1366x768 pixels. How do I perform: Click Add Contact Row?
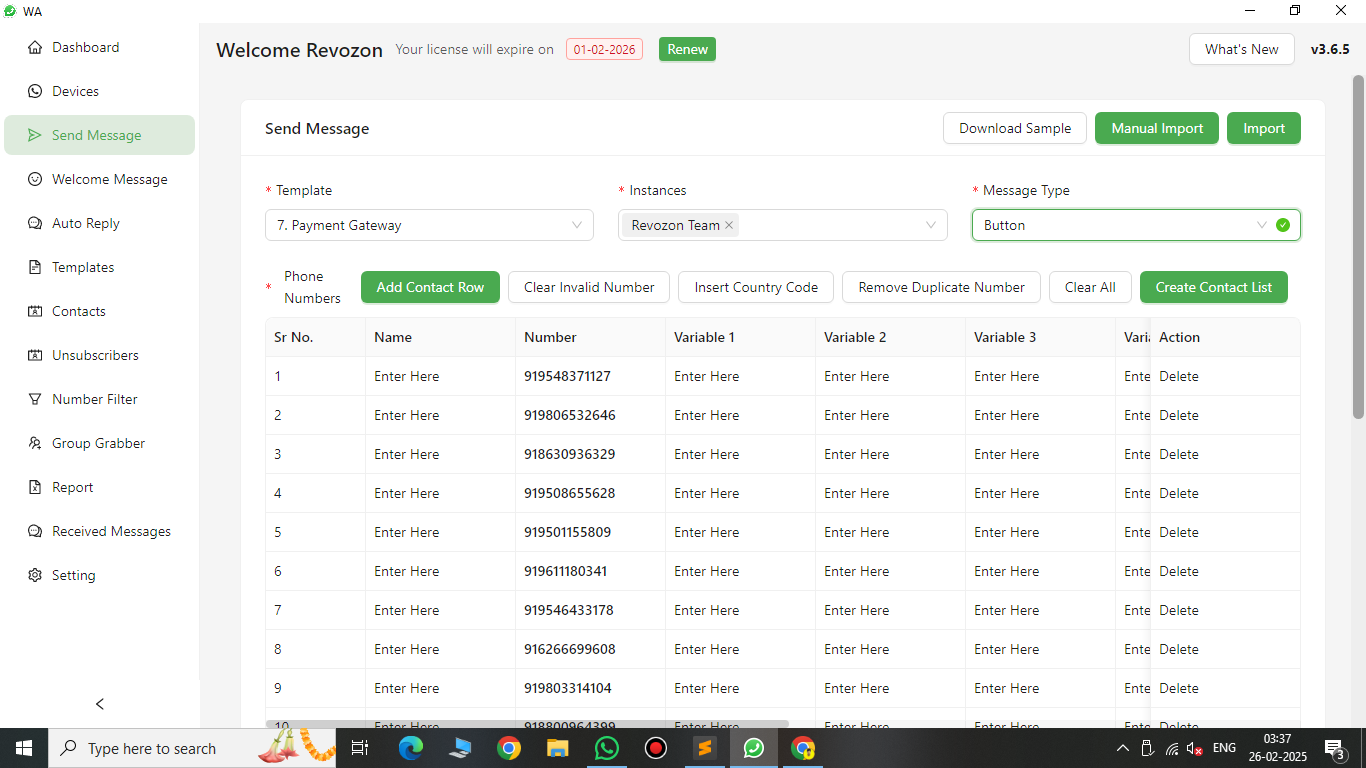pos(430,287)
